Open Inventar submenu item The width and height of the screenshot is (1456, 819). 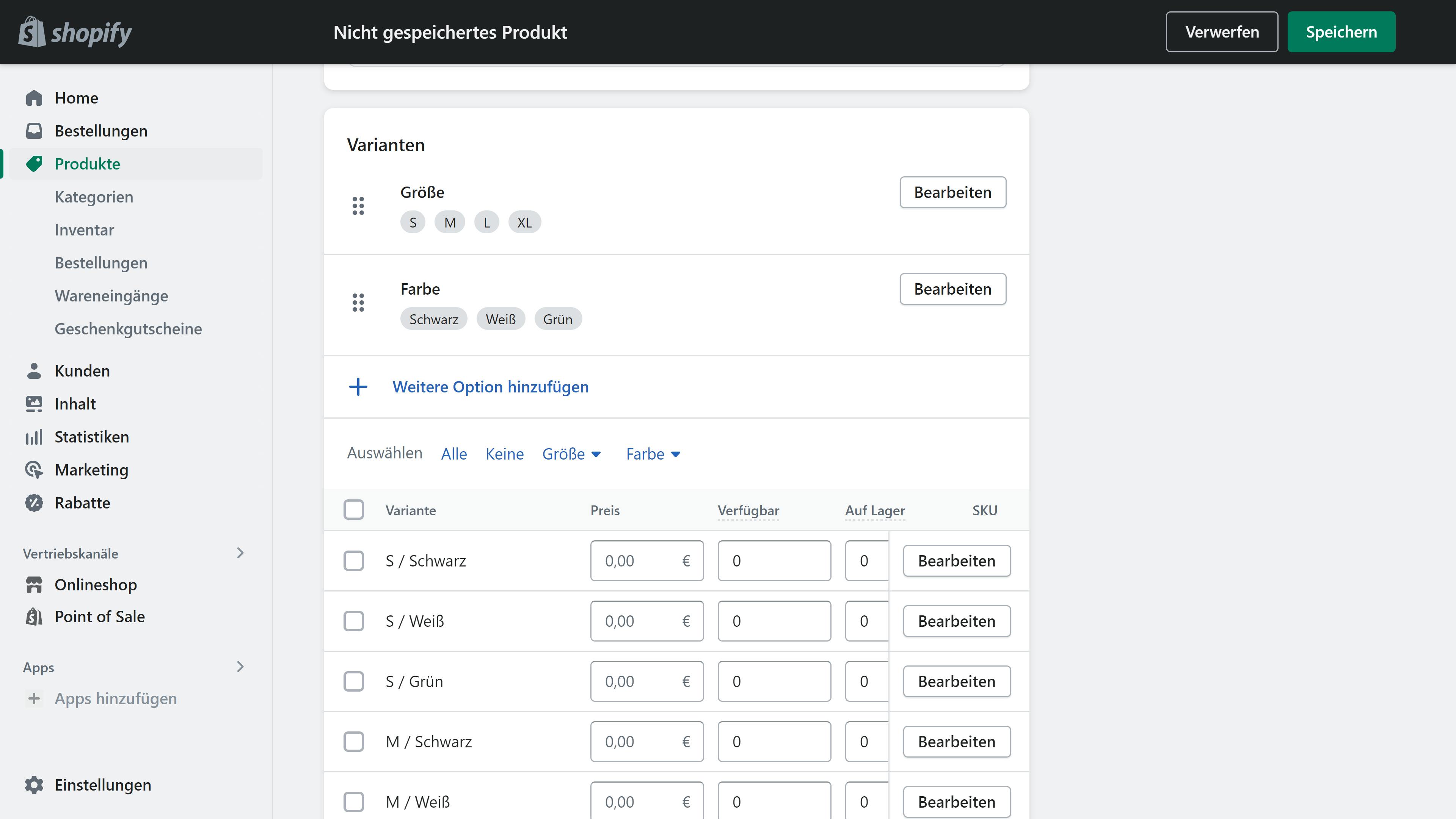(x=84, y=229)
